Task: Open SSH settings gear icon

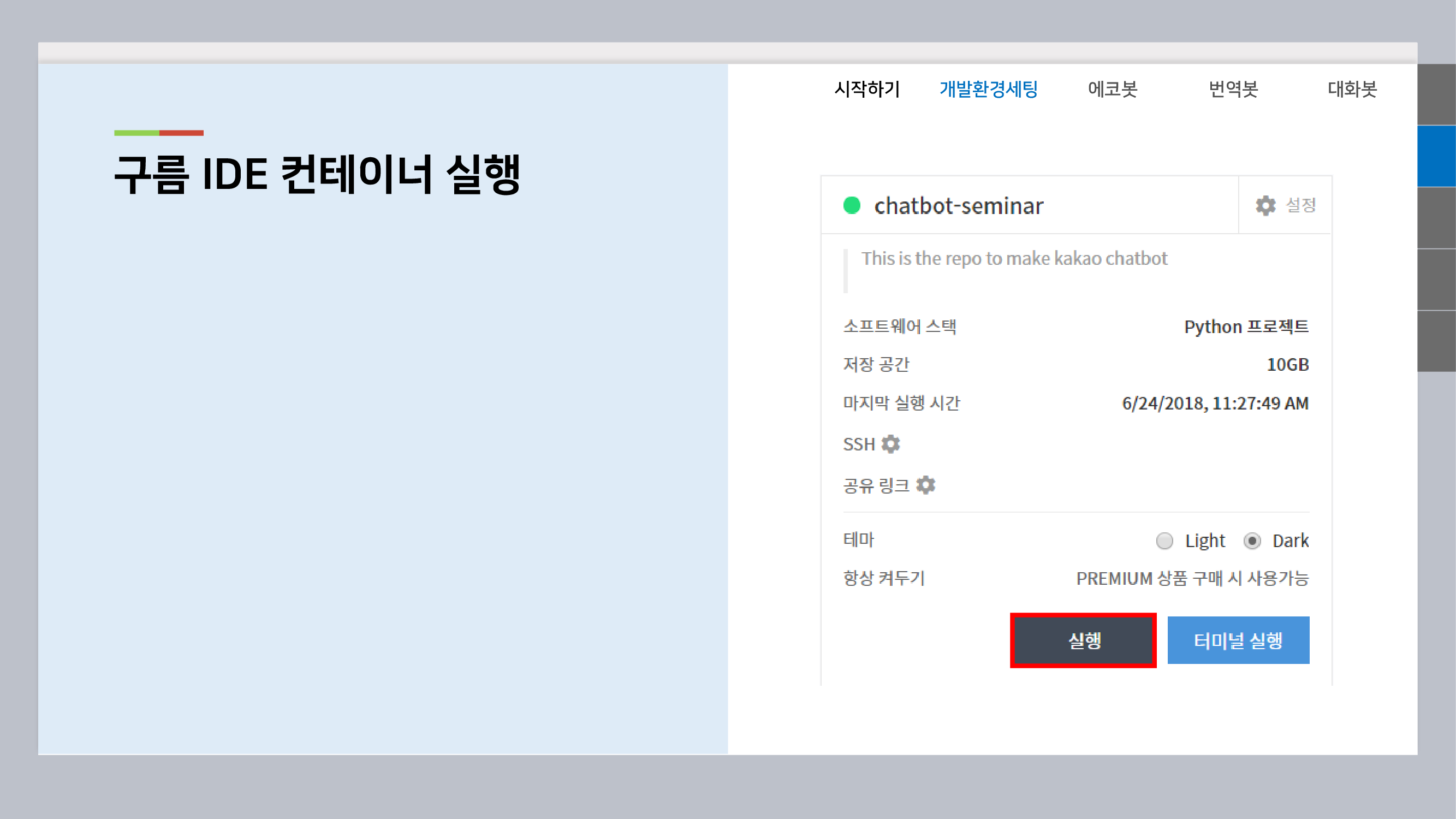Action: (x=891, y=444)
